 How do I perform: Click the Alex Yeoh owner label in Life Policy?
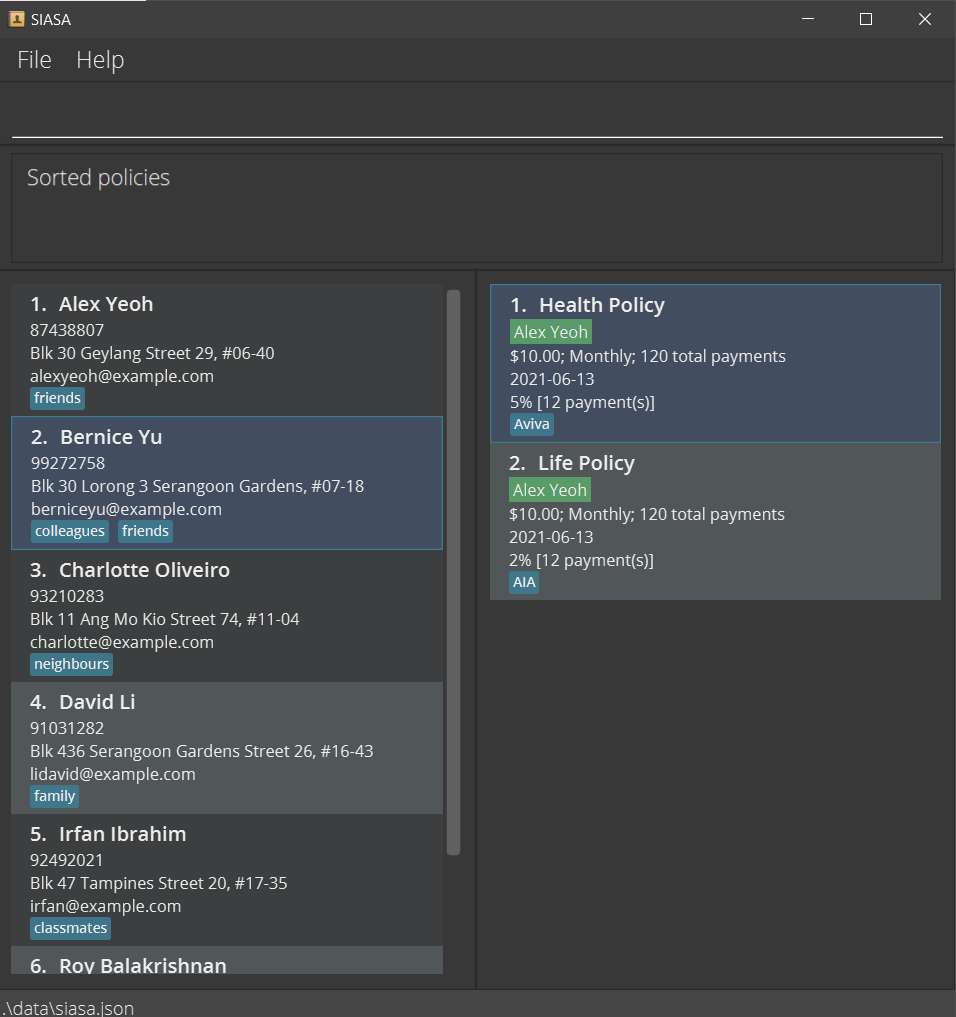click(550, 490)
